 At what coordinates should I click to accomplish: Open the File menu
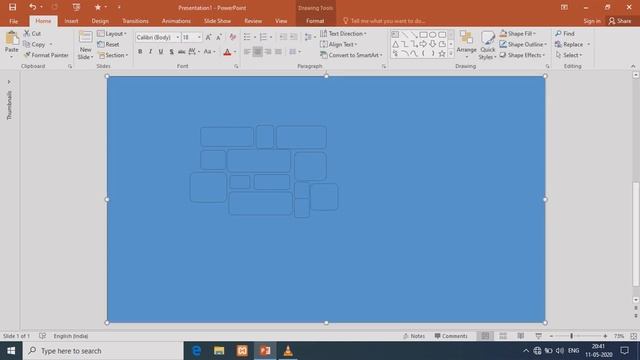point(13,21)
